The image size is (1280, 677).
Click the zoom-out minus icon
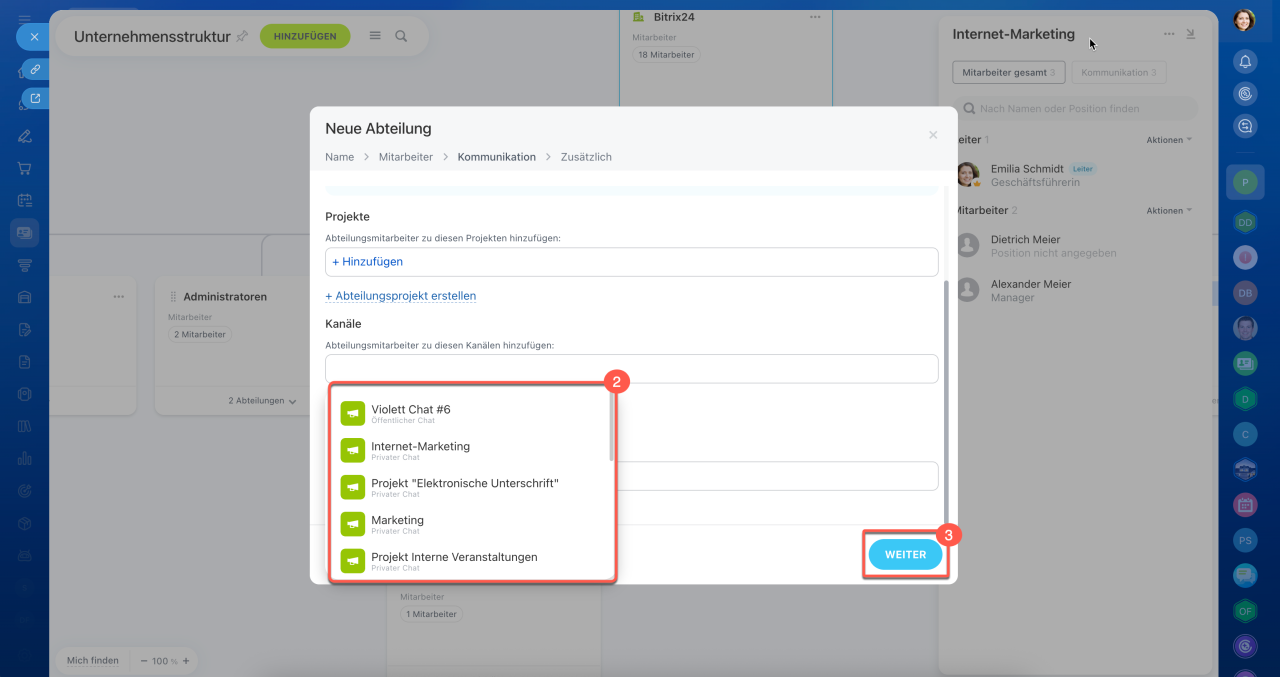click(144, 661)
